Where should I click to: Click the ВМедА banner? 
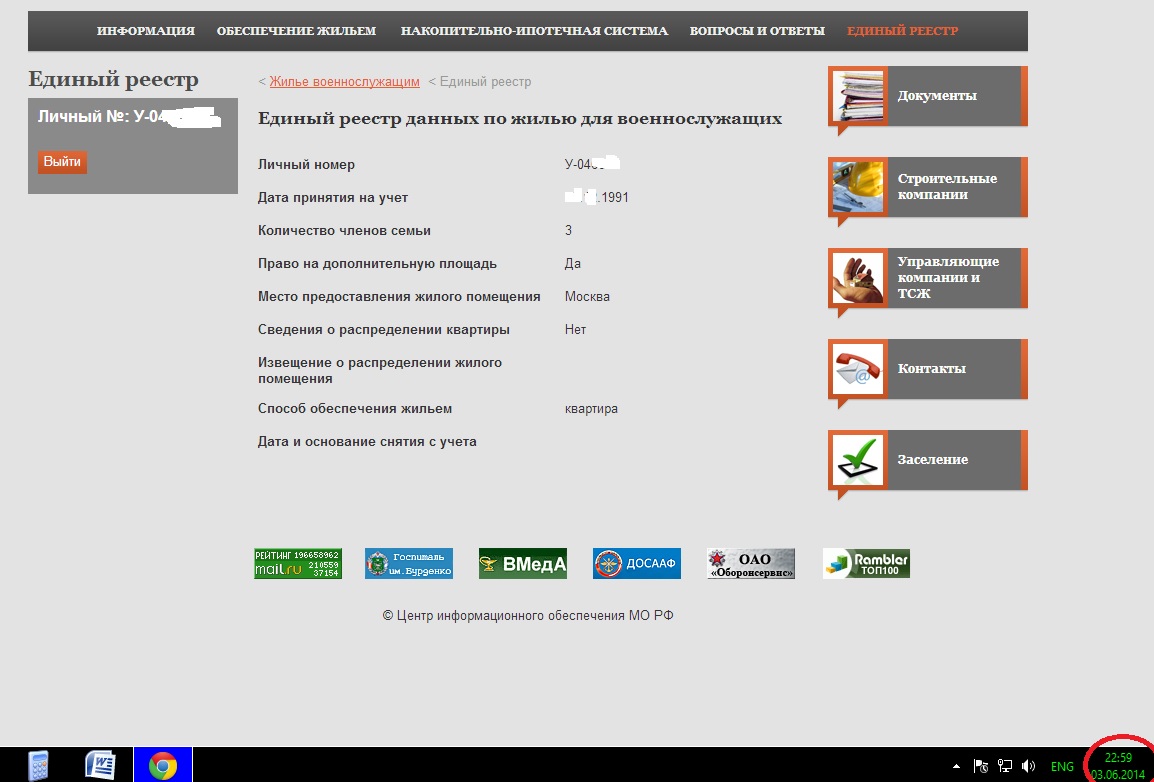pos(522,563)
